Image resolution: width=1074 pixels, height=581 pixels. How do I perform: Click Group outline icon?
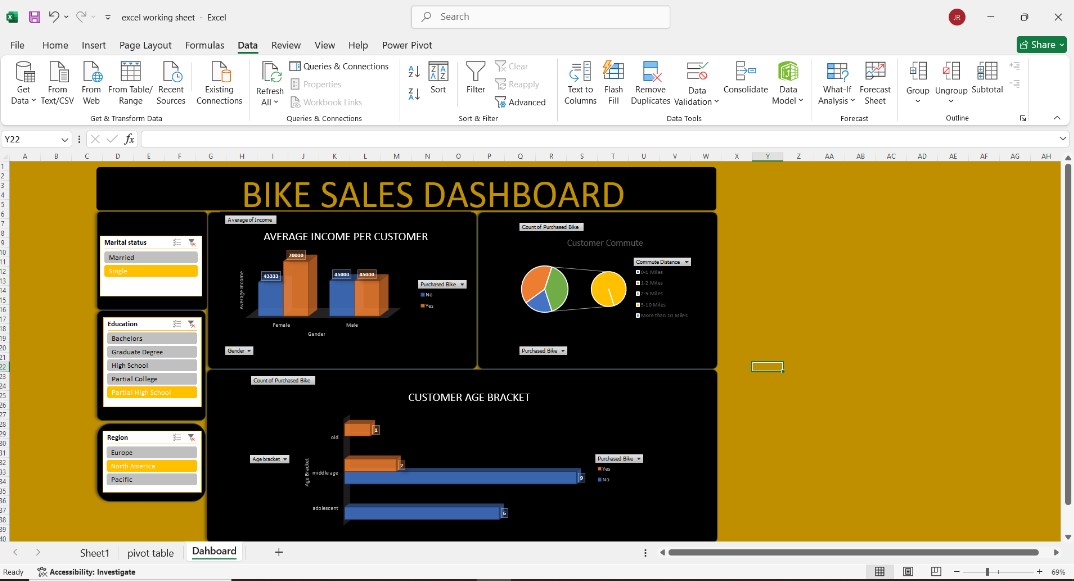click(x=918, y=71)
